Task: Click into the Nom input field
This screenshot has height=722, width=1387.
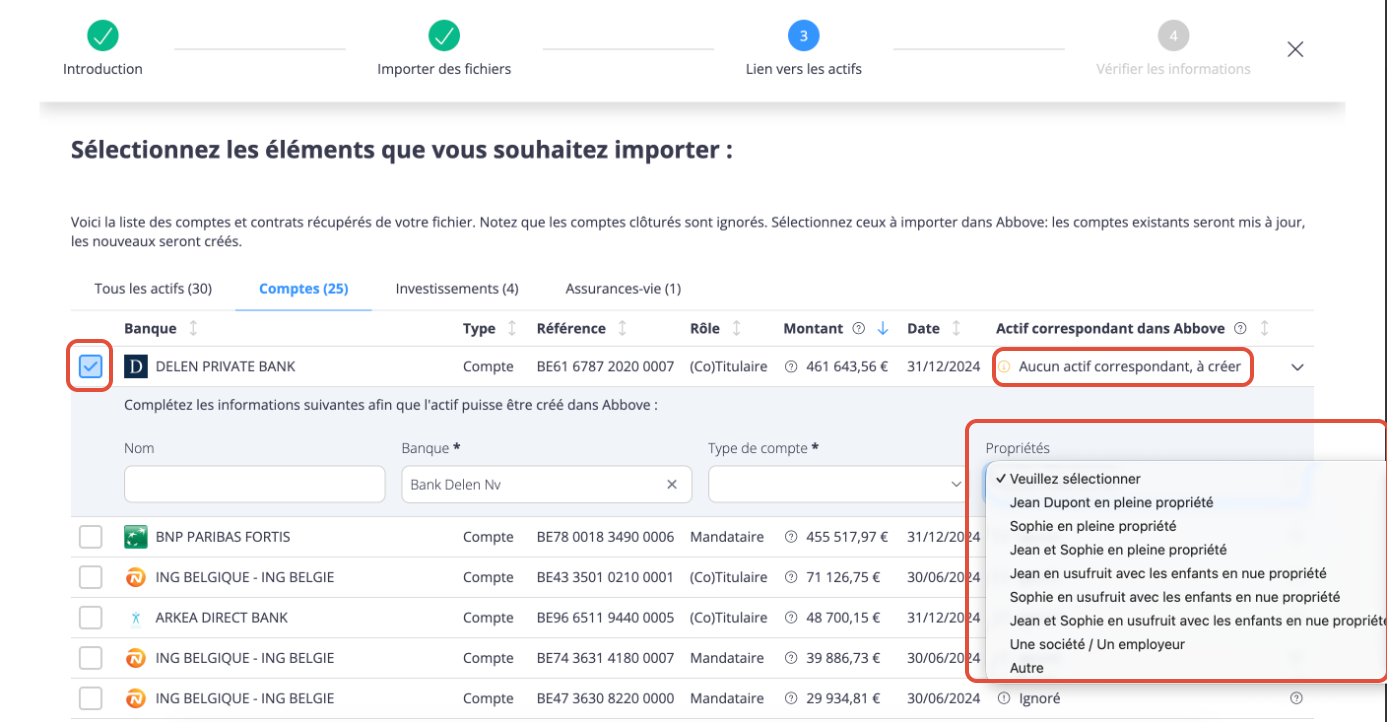Action: [x=255, y=484]
